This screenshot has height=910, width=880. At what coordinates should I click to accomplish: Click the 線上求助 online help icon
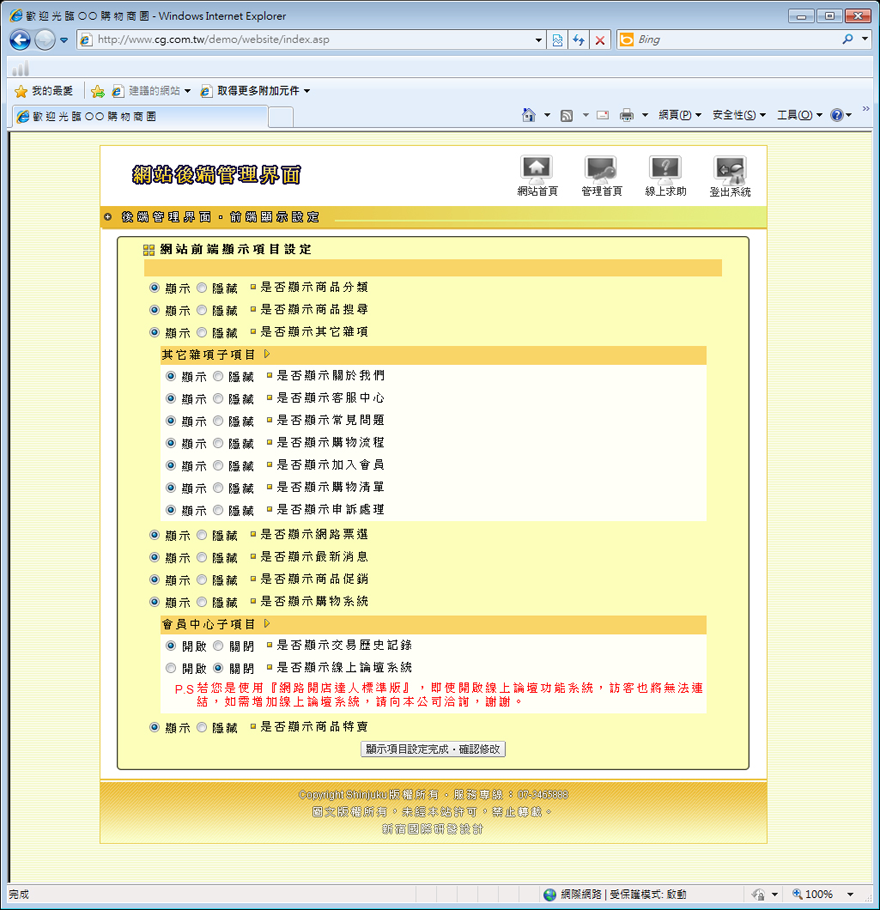tap(665, 170)
